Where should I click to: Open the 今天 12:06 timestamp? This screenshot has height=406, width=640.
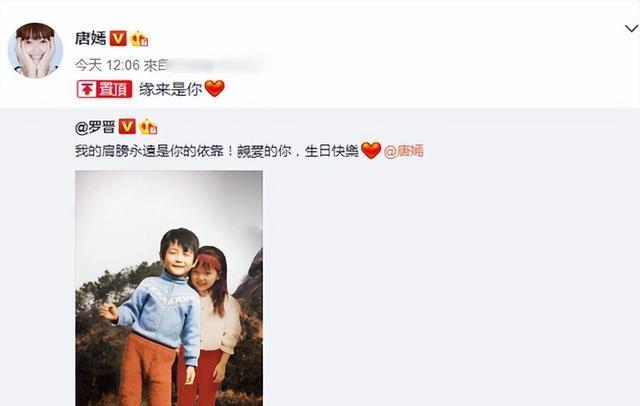point(107,65)
